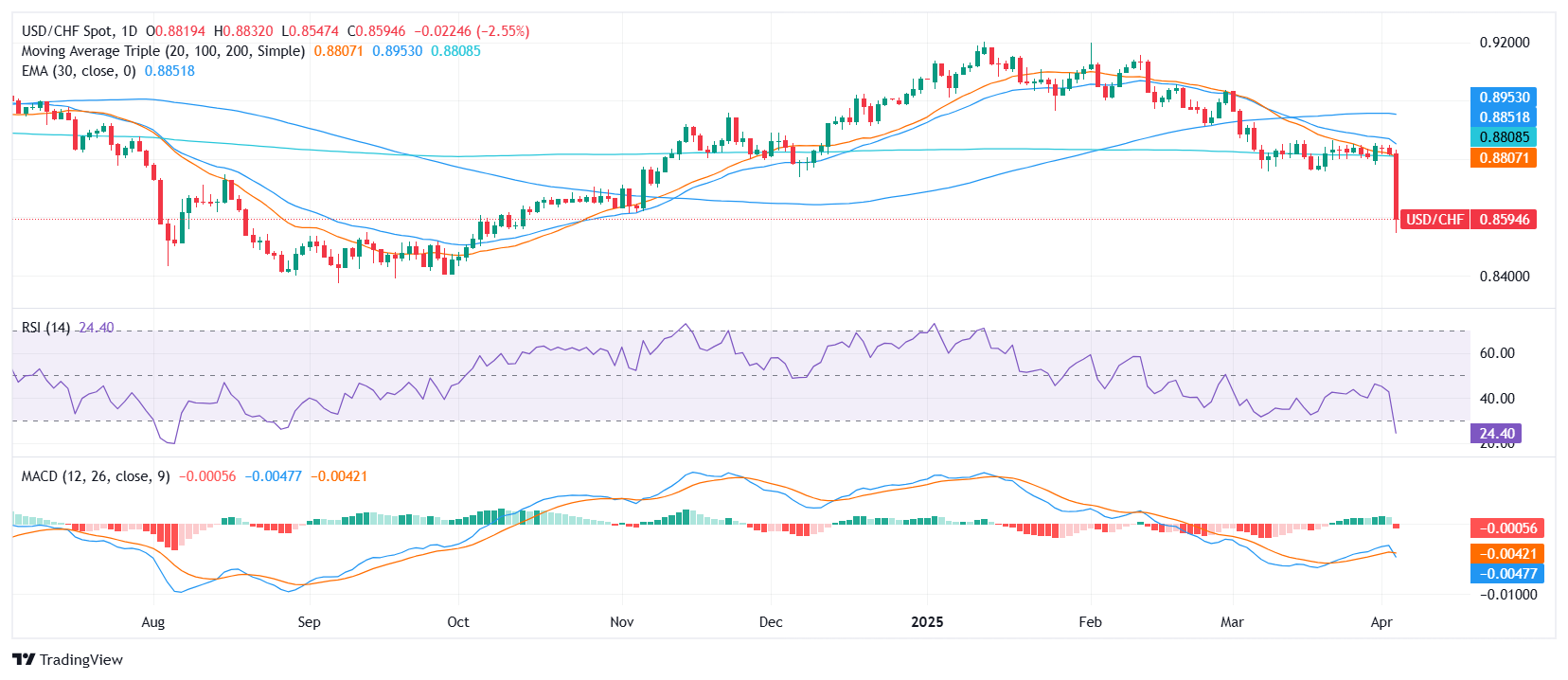This screenshot has width=1568, height=680.
Task: Click the red MACD histogram -0.00056 tag
Action: click(1507, 528)
